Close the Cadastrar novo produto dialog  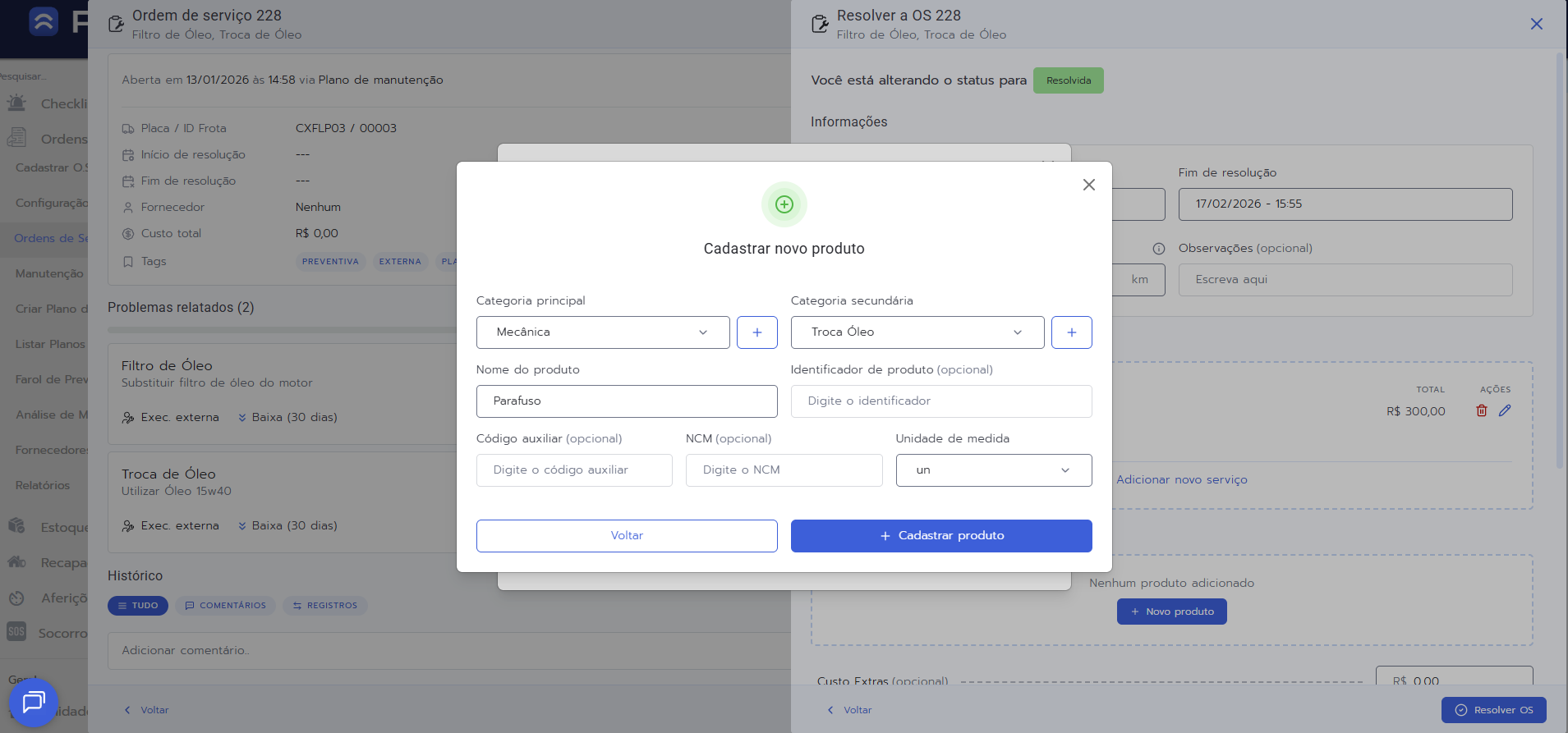pyautogui.click(x=1088, y=185)
